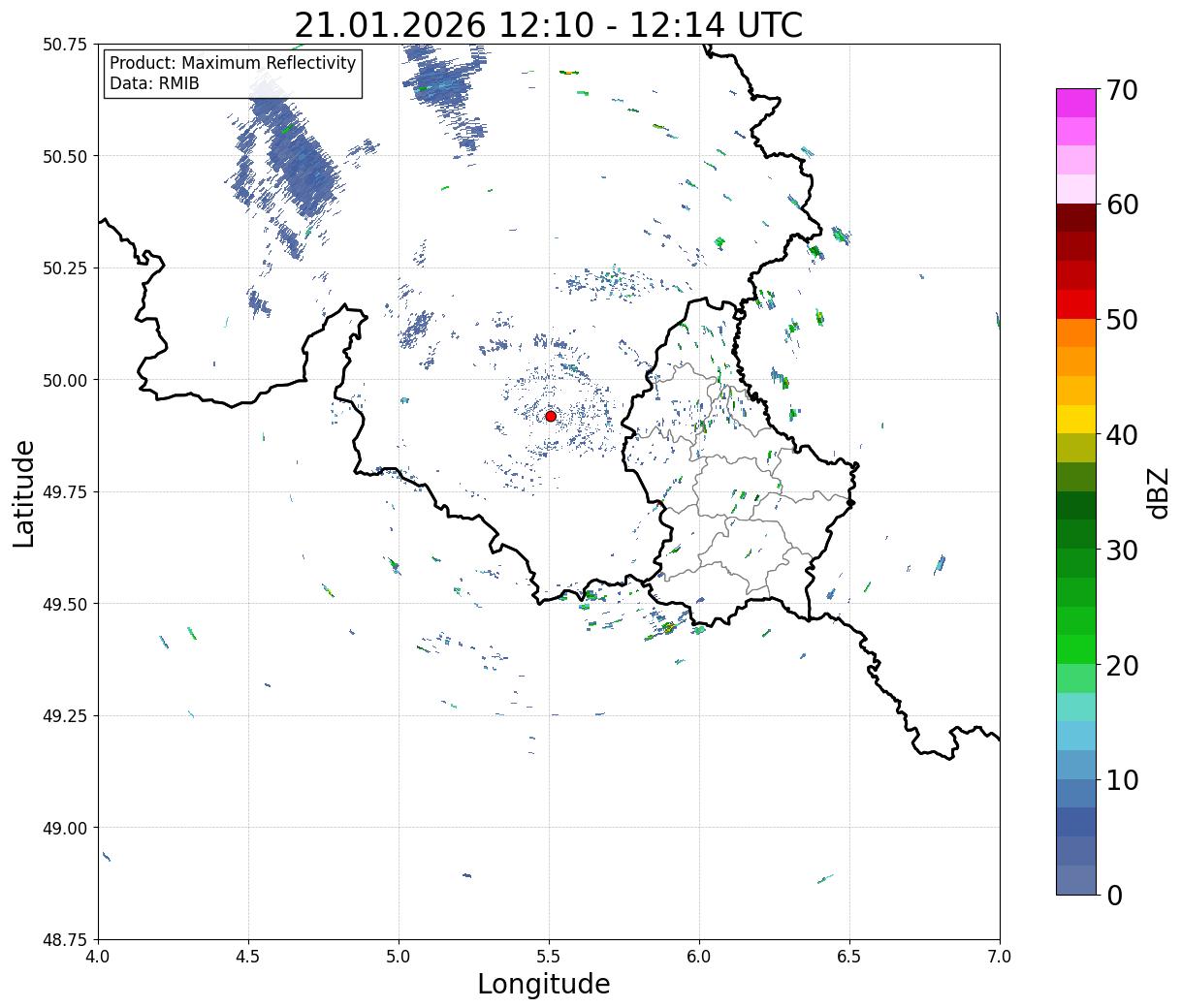This screenshot has width=1182, height=1008.
Task: Pick the bright red colorbar segment at 50
Action: tap(1076, 304)
